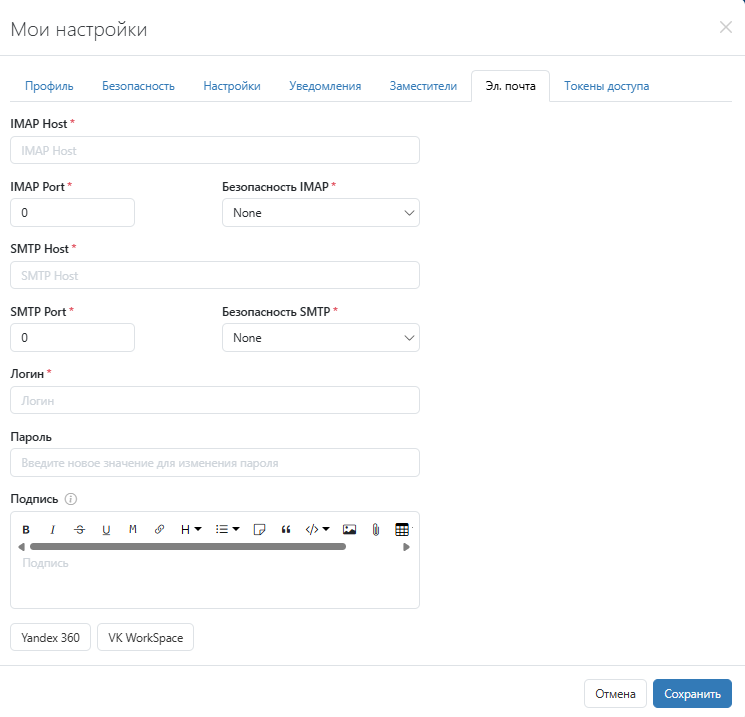Viewport: 745px width, 717px height.
Task: Open the code block dropdown
Action: click(x=317, y=529)
